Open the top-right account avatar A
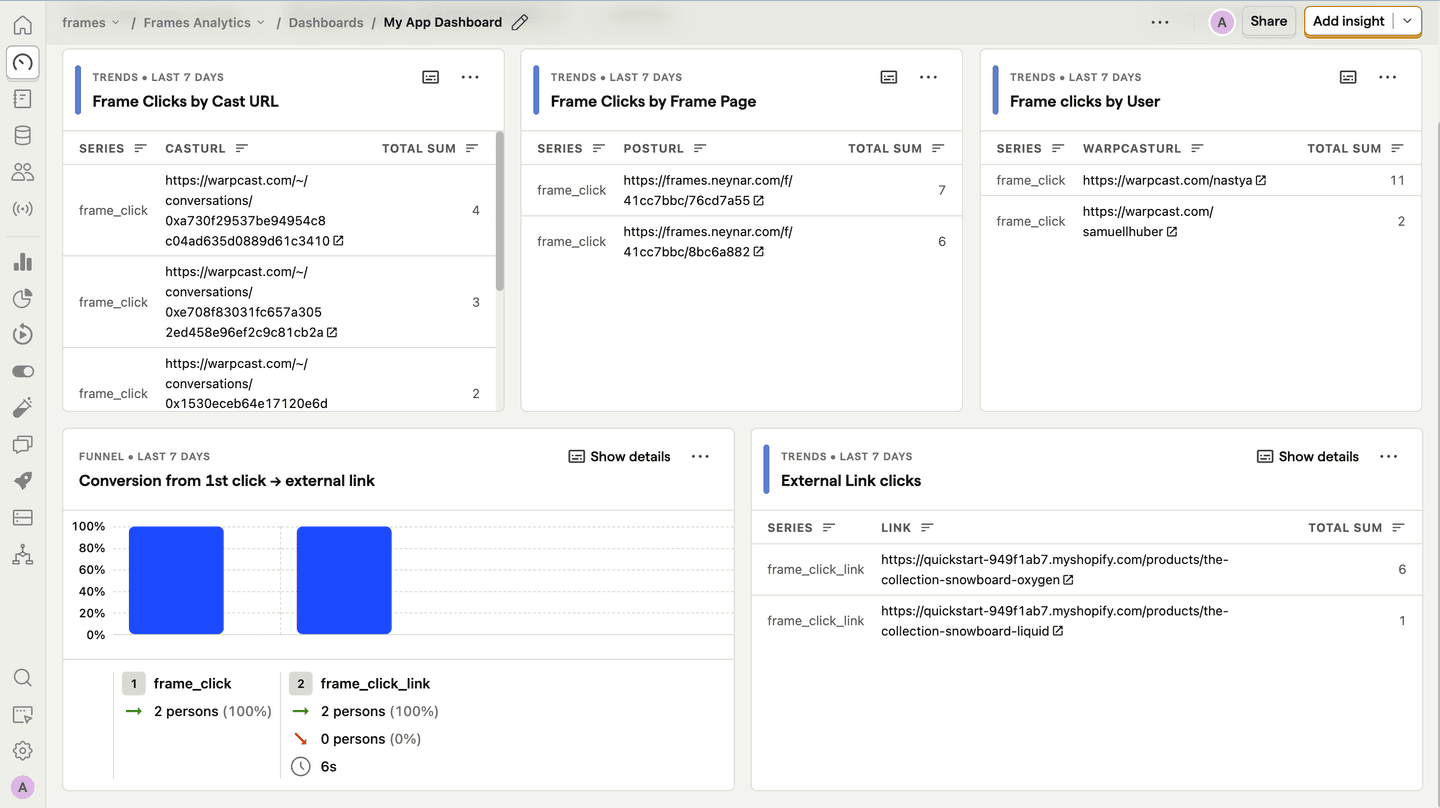The image size is (1440, 808). pos(1221,22)
